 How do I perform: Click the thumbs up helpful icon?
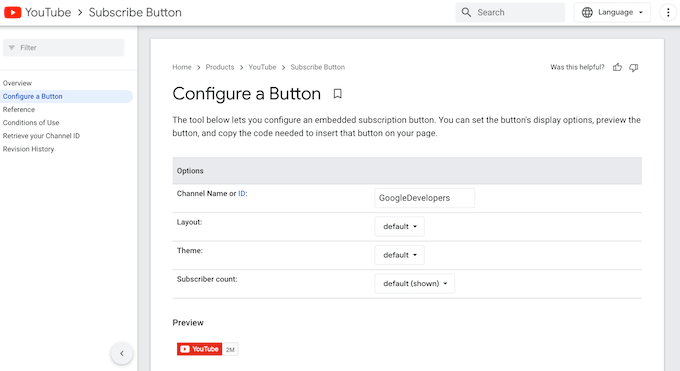pos(617,67)
